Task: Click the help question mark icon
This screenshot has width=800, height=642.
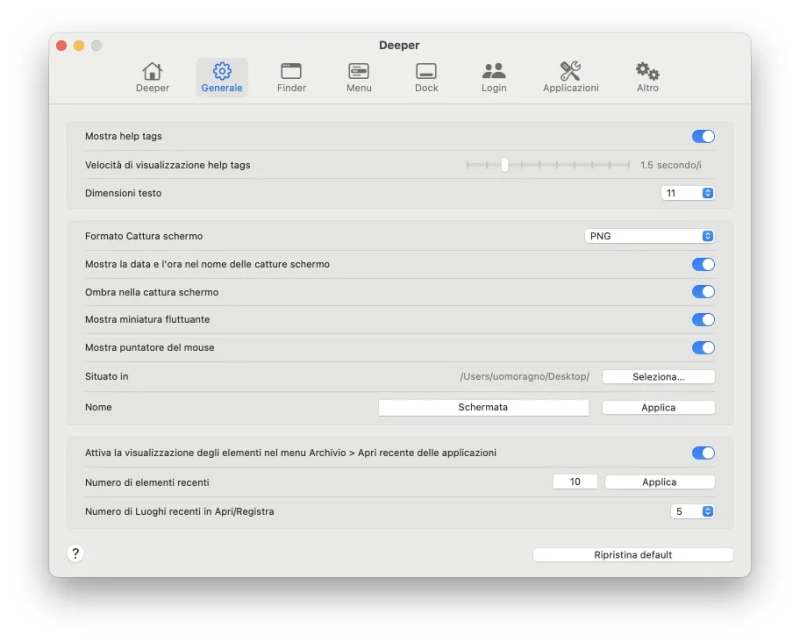Action: (x=75, y=554)
